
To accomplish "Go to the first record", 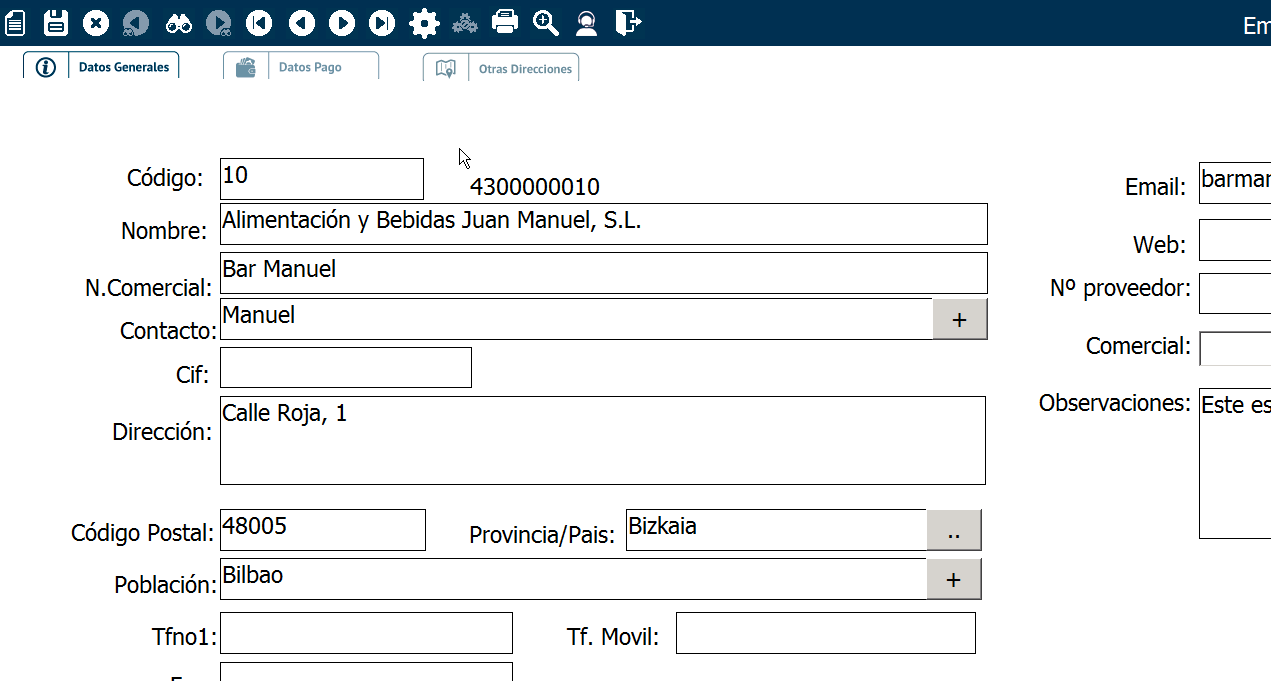I will point(259,22).
